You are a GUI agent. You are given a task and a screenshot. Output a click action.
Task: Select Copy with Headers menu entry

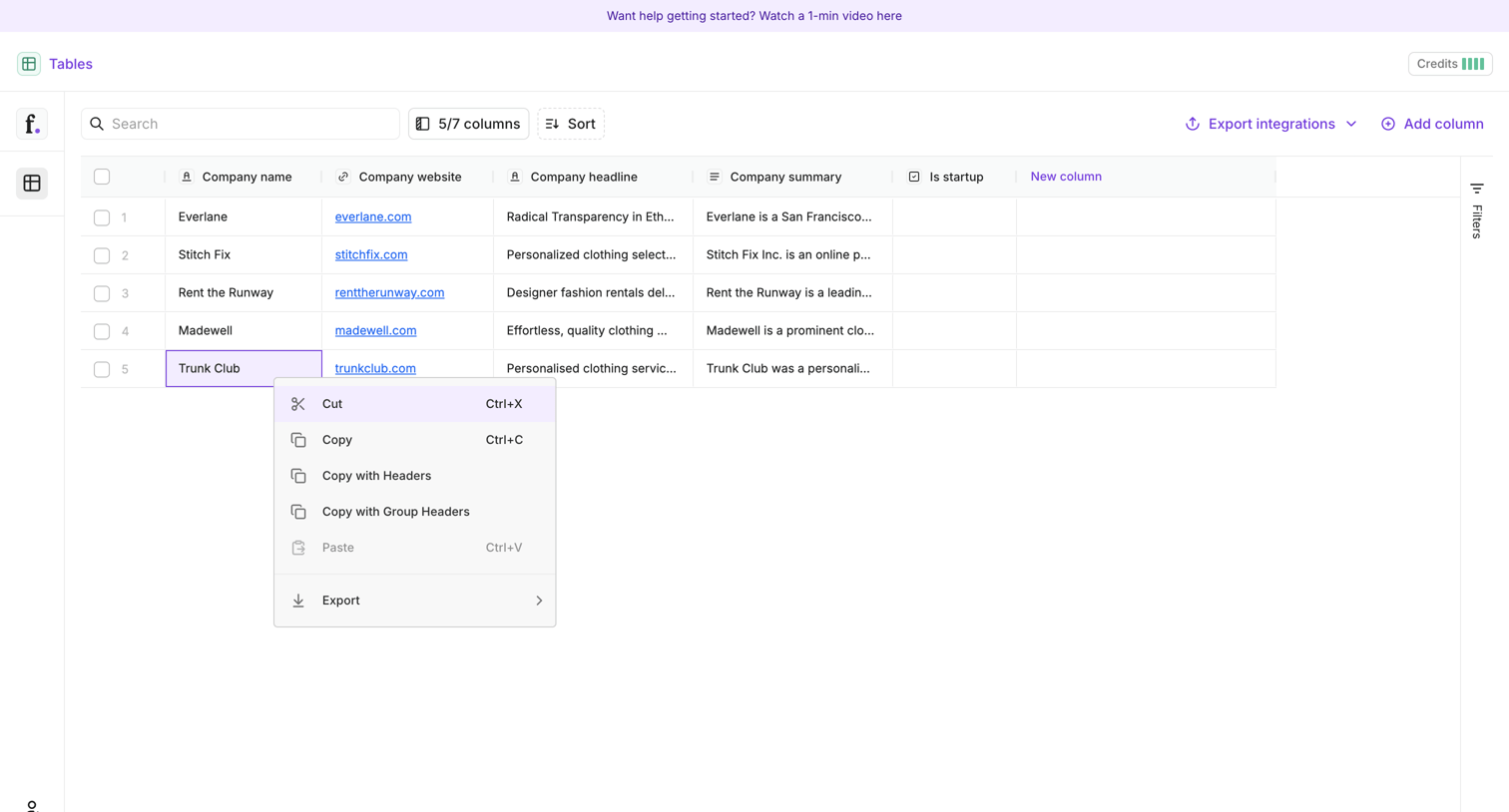(415, 476)
